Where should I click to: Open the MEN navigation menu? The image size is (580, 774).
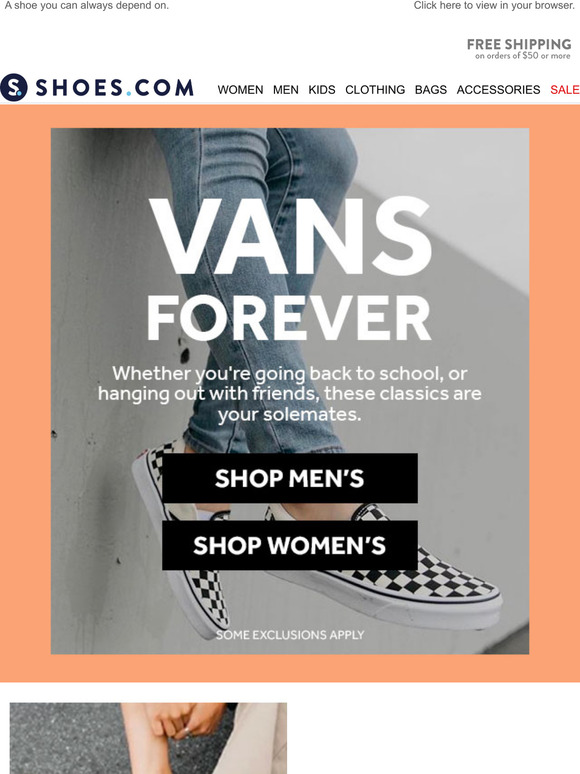(x=286, y=90)
